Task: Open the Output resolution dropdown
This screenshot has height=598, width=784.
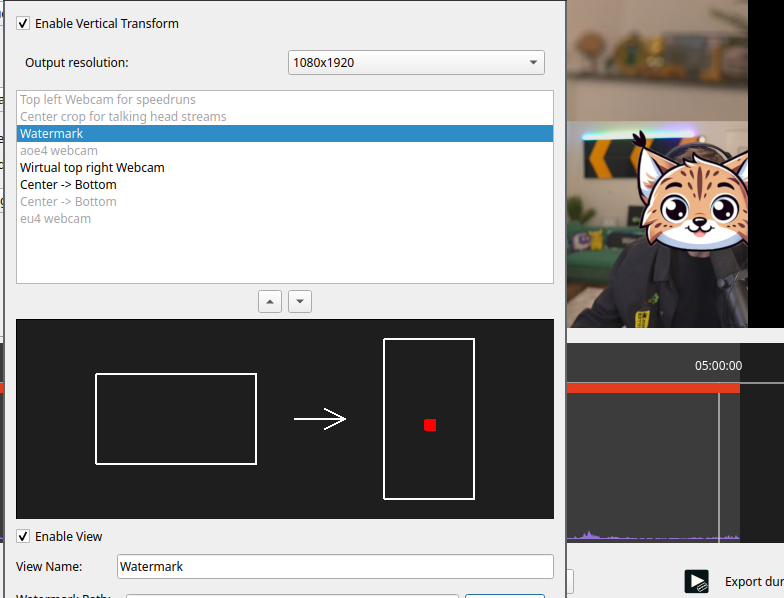Action: [416, 63]
